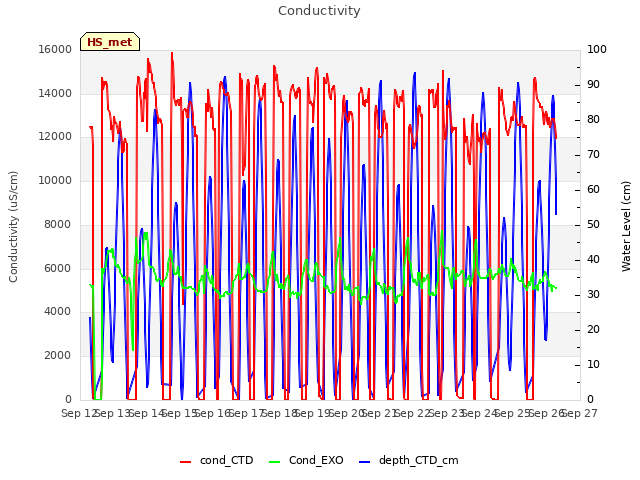The image size is (640, 480).
Task: Click the green Cond_EXO legend marker
Action: click(x=275, y=462)
